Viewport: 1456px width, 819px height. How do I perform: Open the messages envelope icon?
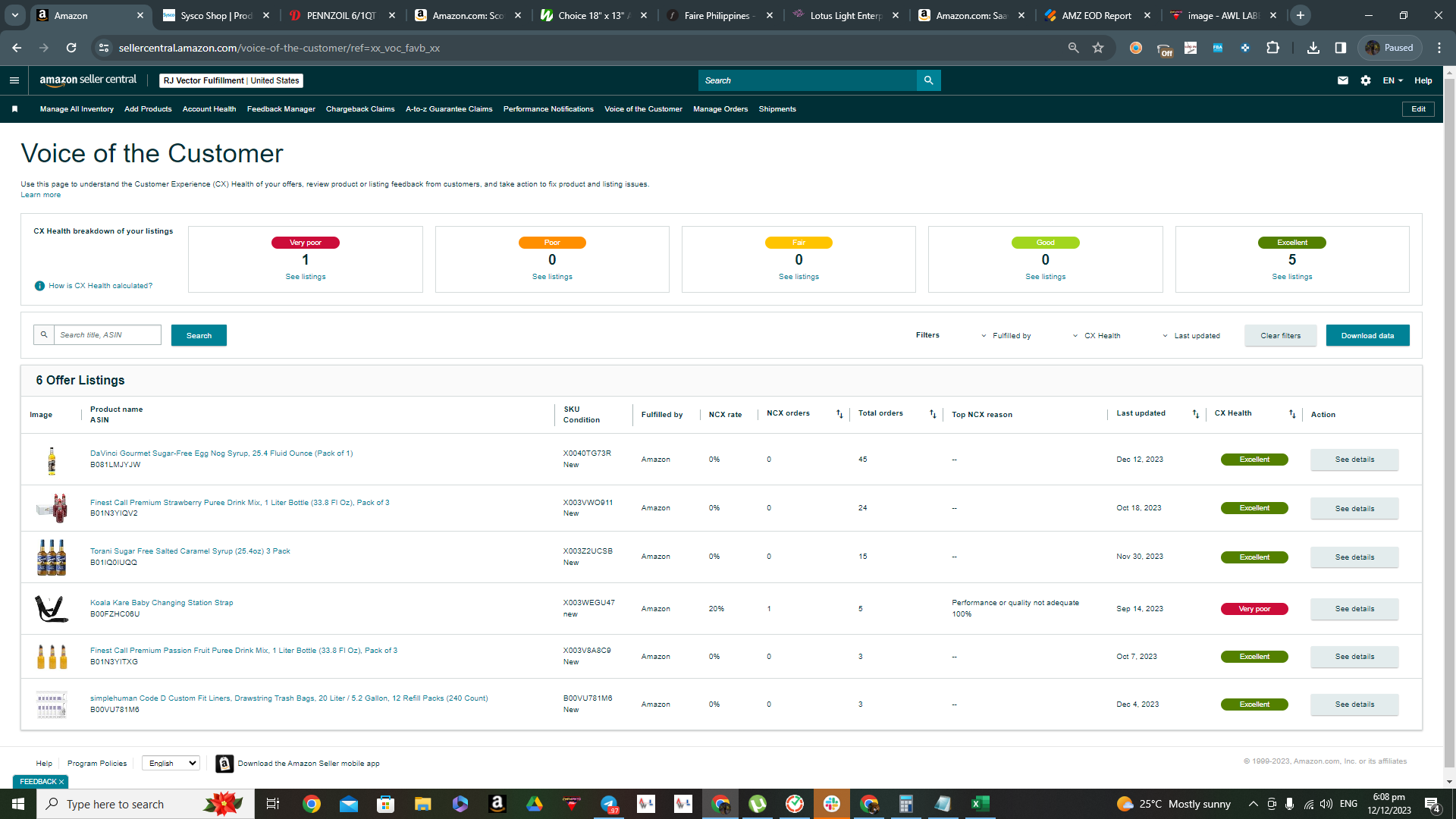(x=1343, y=80)
